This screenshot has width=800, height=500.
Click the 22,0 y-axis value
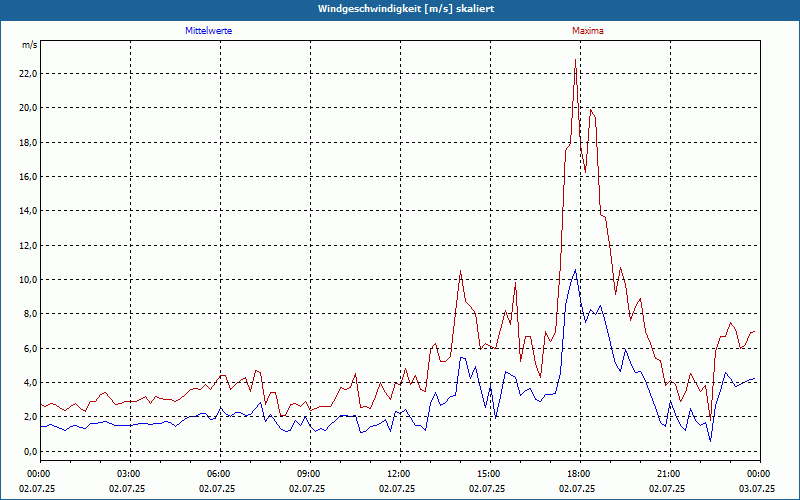point(28,73)
